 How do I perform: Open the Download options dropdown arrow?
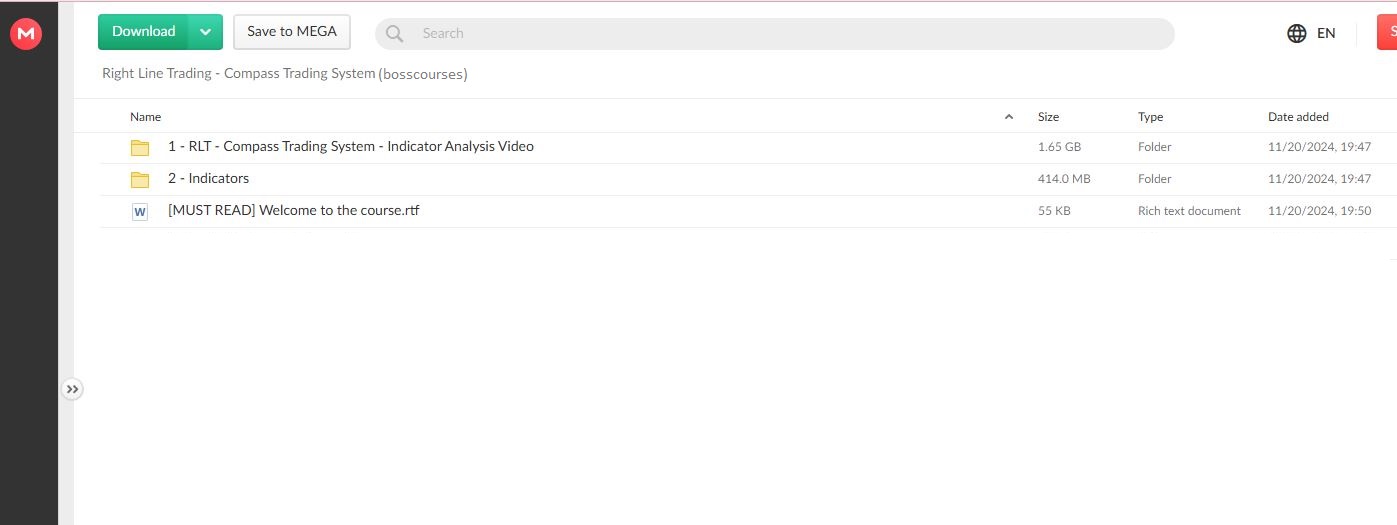click(205, 32)
